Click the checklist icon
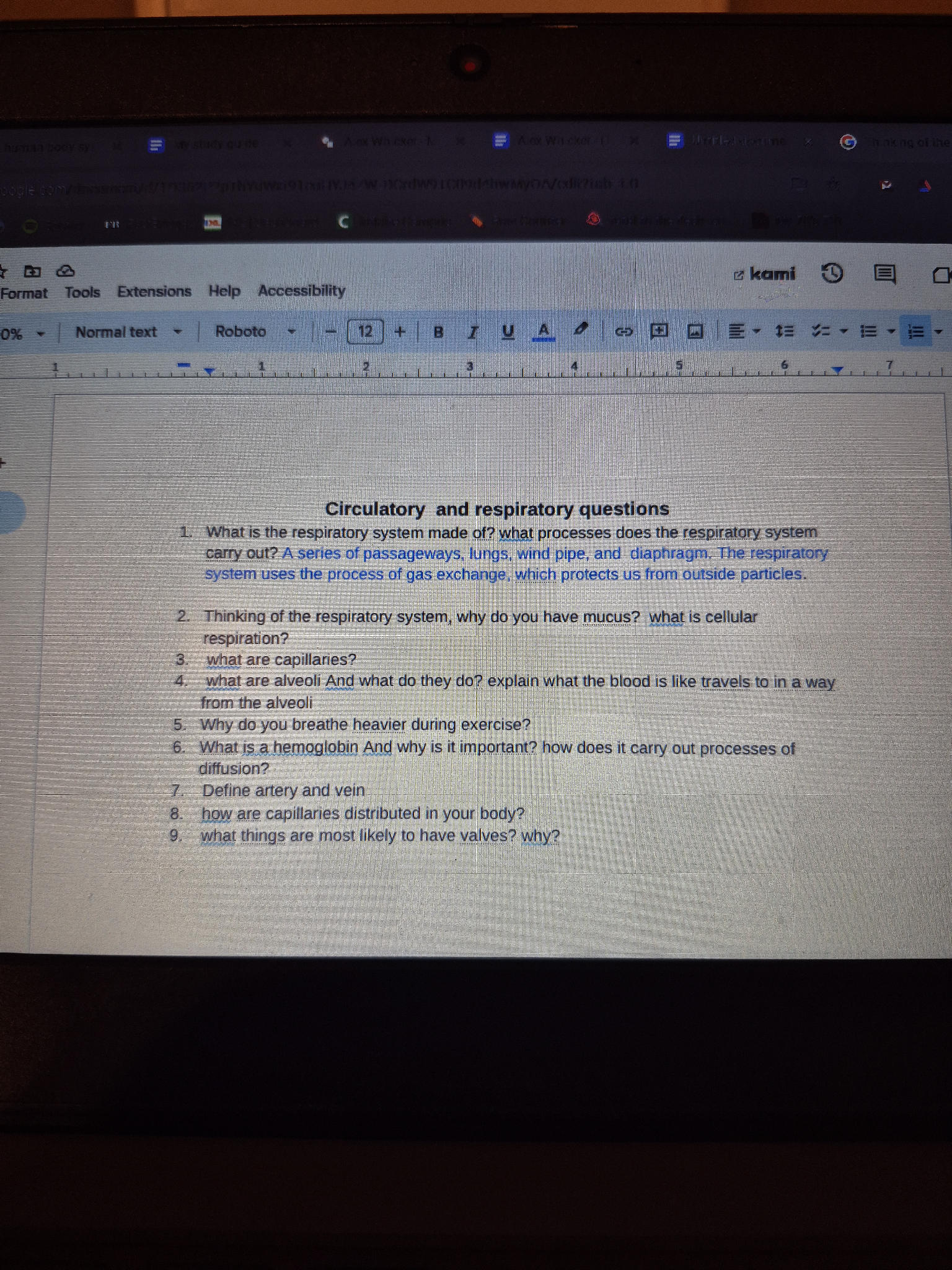 point(821,332)
